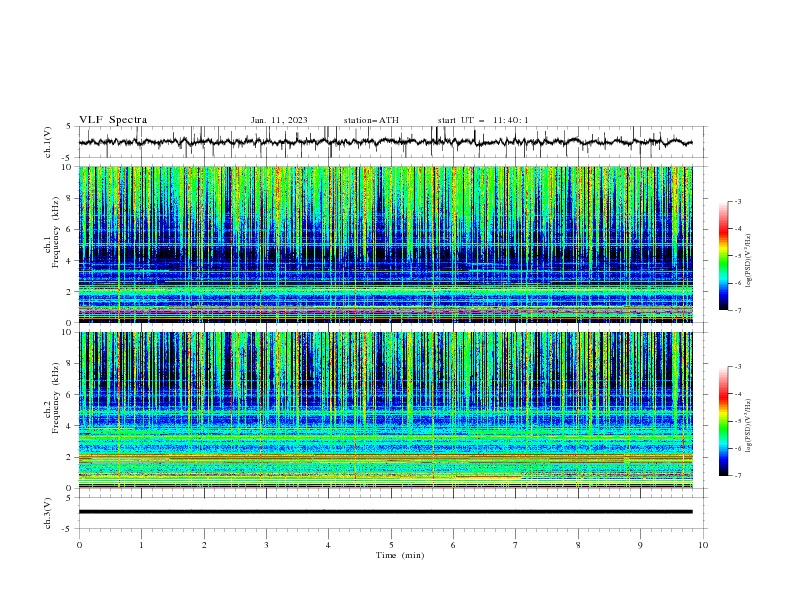Click the "ch.3(V)" axis label
This screenshot has height=612, width=792.
48,513
